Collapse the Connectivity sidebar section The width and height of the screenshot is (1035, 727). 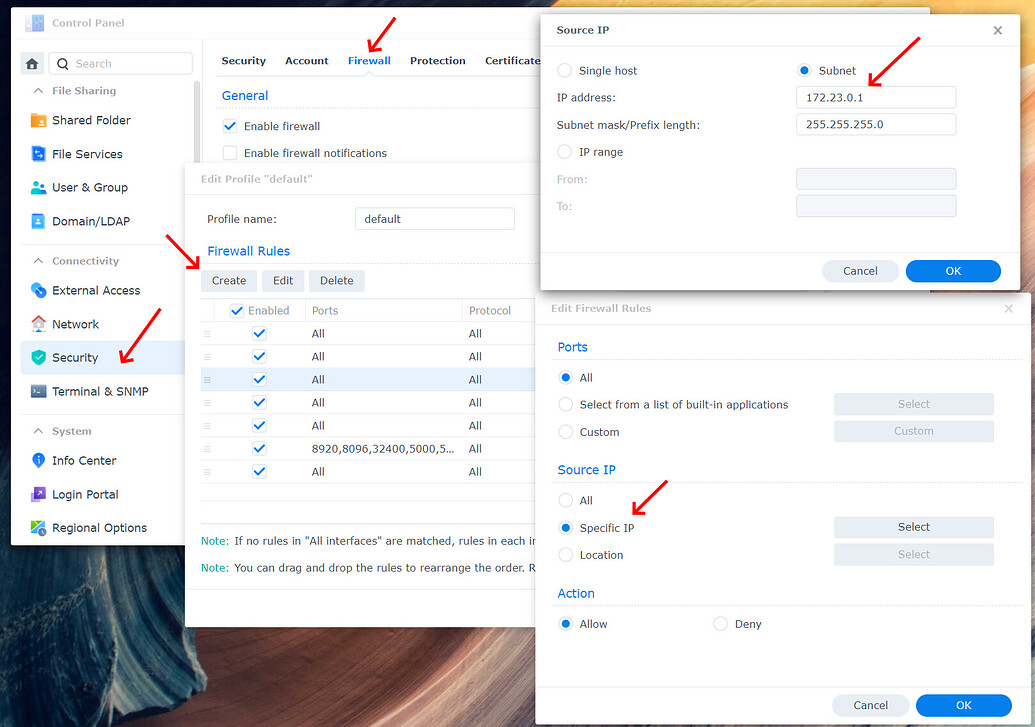click(38, 260)
